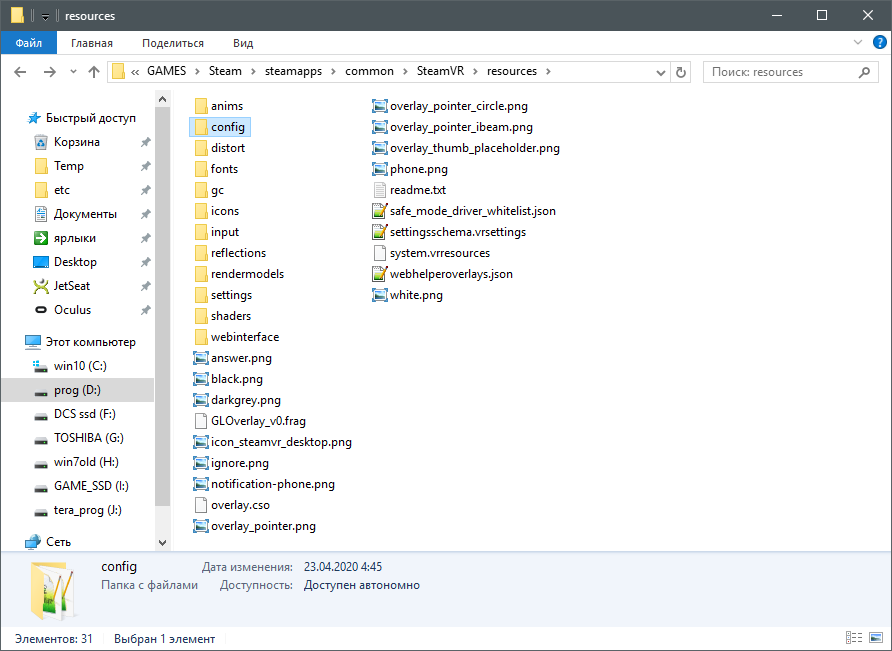Image resolution: width=892 pixels, height=651 pixels.
Task: Open recent locations dropdown arrow
Action: 72,72
